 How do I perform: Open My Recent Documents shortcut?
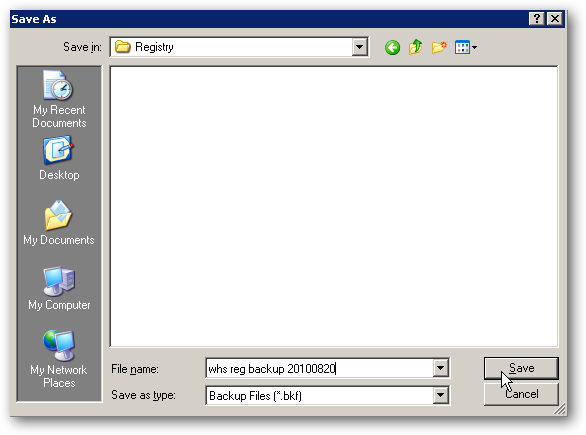click(59, 99)
